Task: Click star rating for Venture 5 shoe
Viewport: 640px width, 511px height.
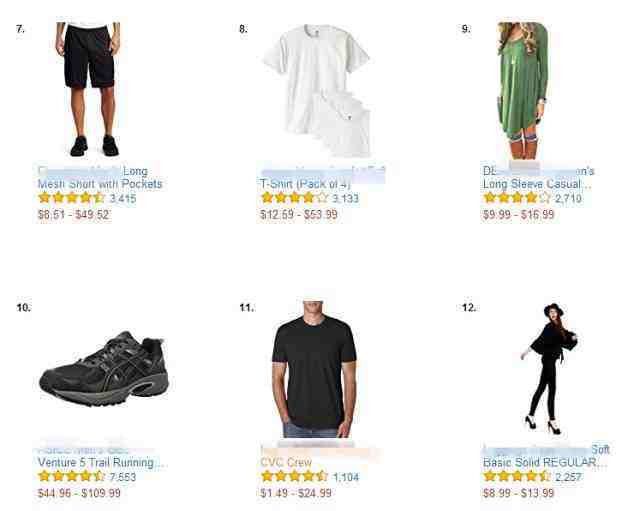Action: tap(71, 476)
